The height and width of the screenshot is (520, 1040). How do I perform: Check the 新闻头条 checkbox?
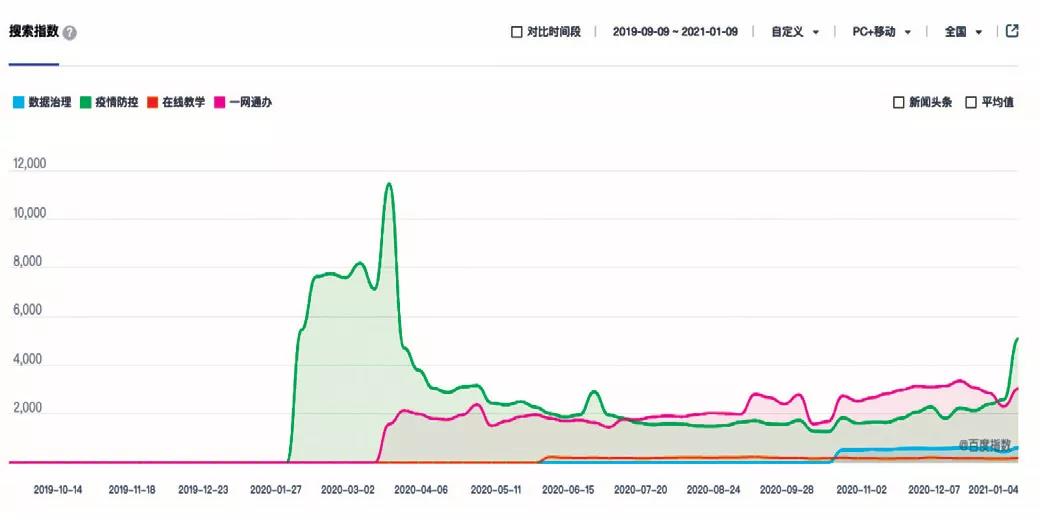[898, 102]
